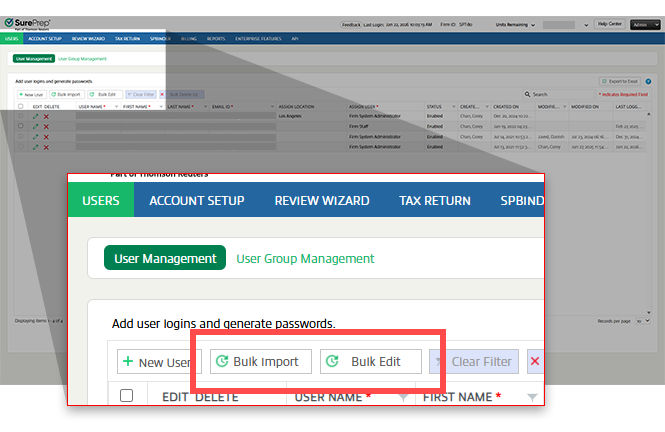Screen dimensions: 665x432
Task: Select the checkbox on the Firm Staff row
Action: click(20, 126)
